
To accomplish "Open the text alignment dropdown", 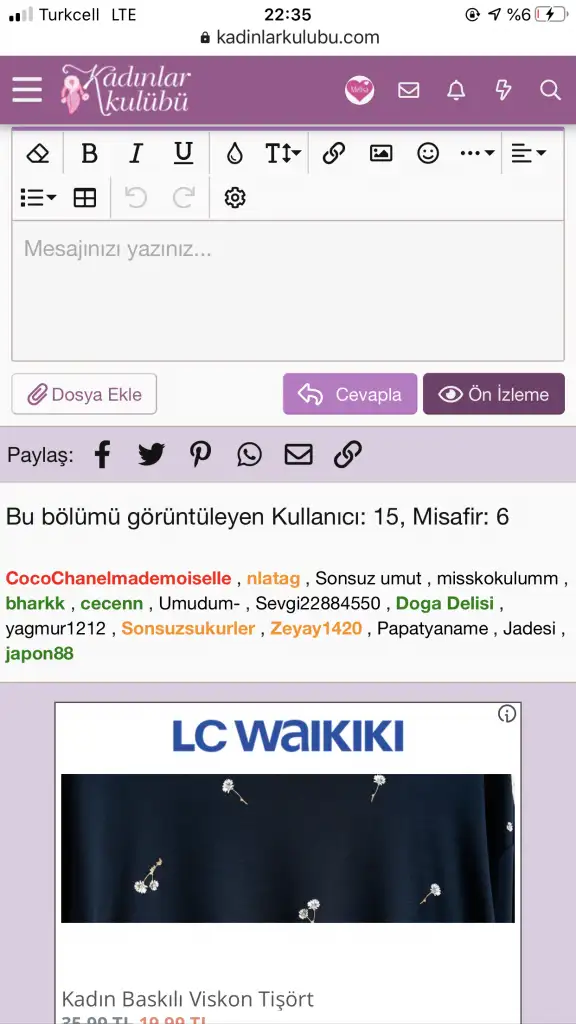I will pos(528,153).
